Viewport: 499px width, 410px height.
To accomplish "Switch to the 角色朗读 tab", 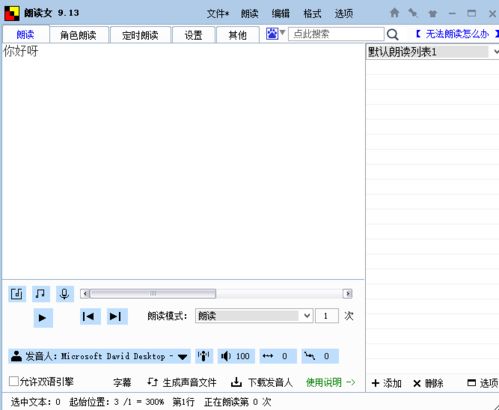I will tap(78, 35).
